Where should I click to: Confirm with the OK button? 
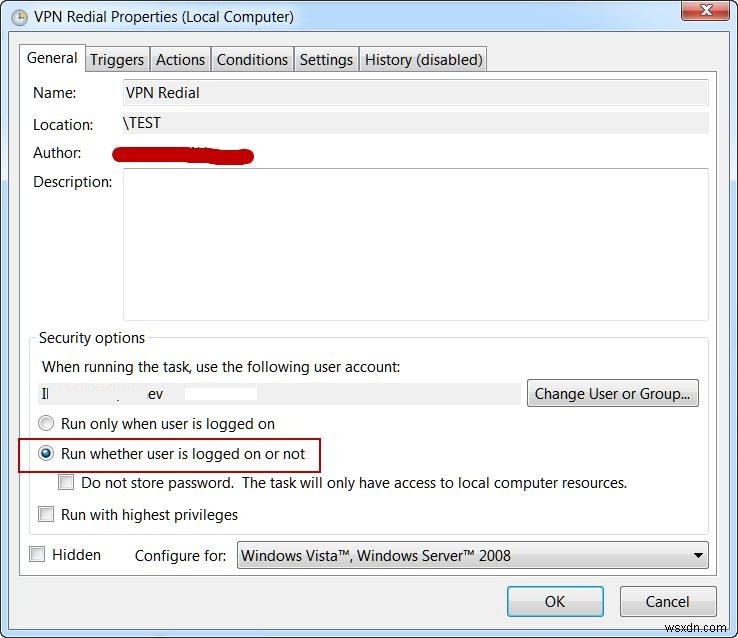click(555, 601)
